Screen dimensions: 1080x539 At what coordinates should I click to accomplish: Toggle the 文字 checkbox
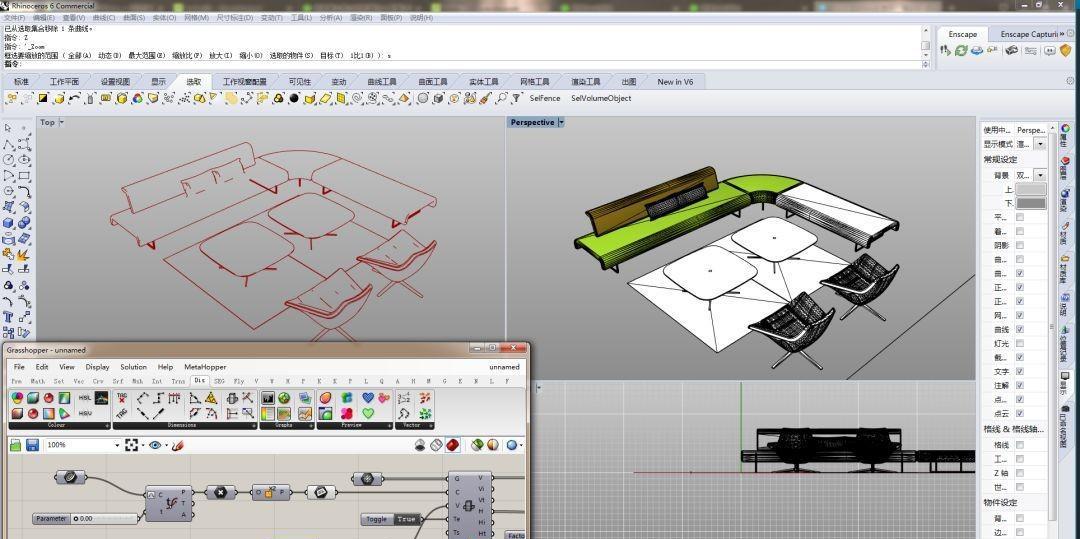point(1020,372)
